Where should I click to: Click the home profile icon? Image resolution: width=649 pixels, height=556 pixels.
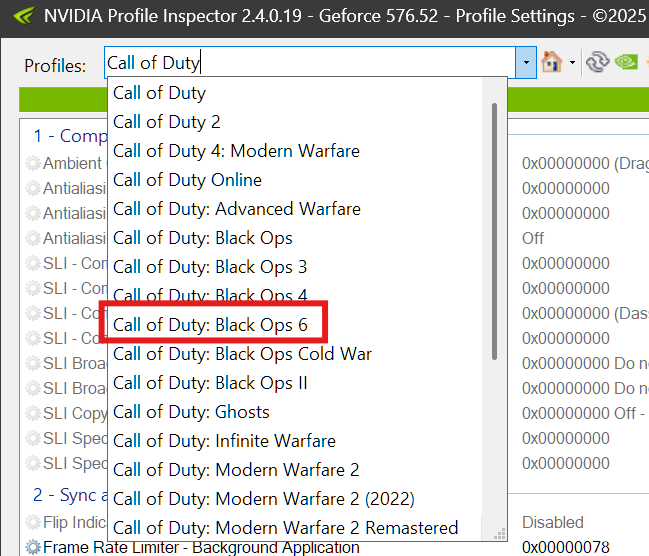(x=552, y=62)
